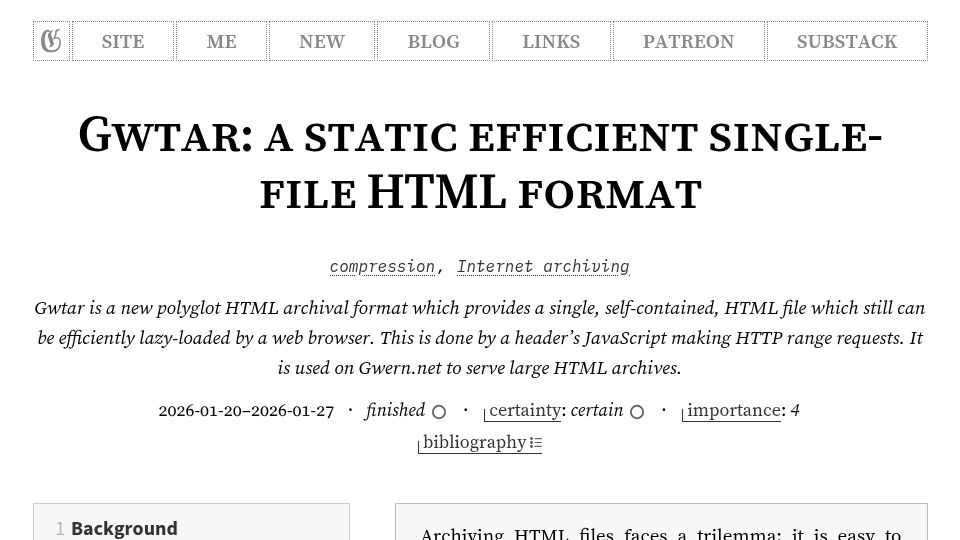Viewport: 960px width, 540px height.
Task: Go to the NEW page
Action: [322, 41]
